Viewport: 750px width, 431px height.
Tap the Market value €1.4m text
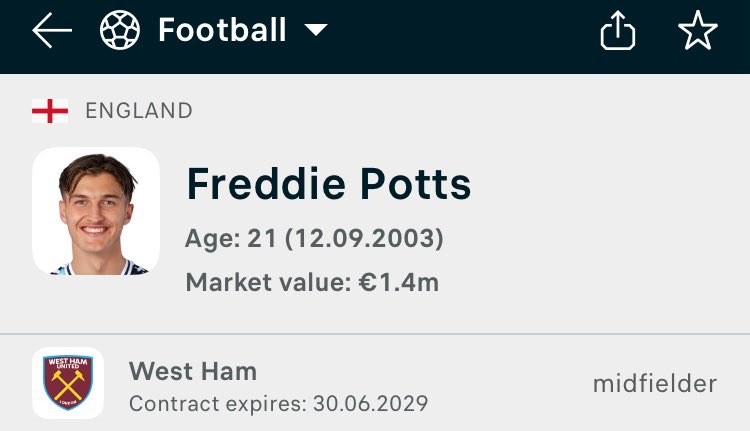click(312, 282)
